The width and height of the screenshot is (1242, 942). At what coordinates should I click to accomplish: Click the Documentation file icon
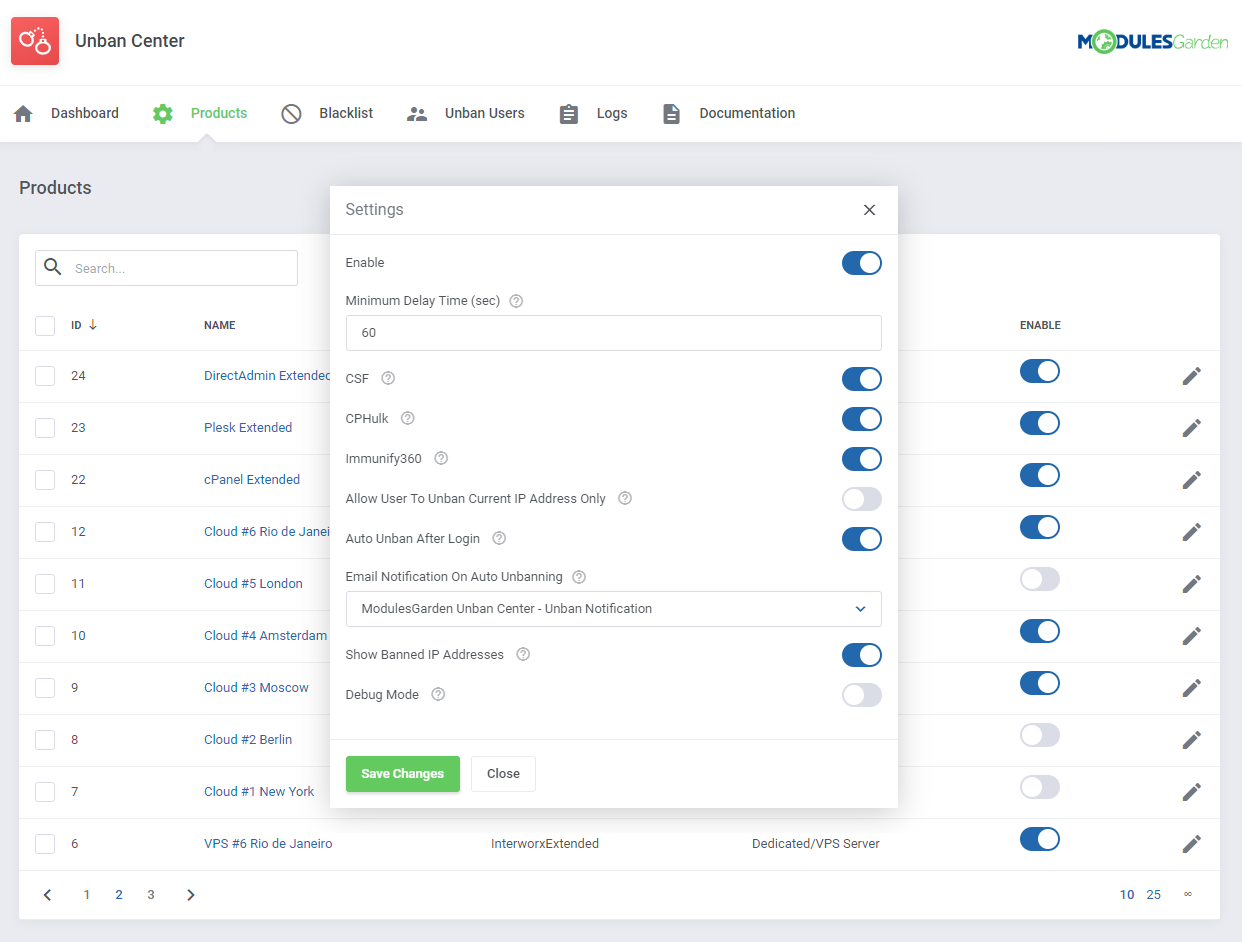(671, 114)
